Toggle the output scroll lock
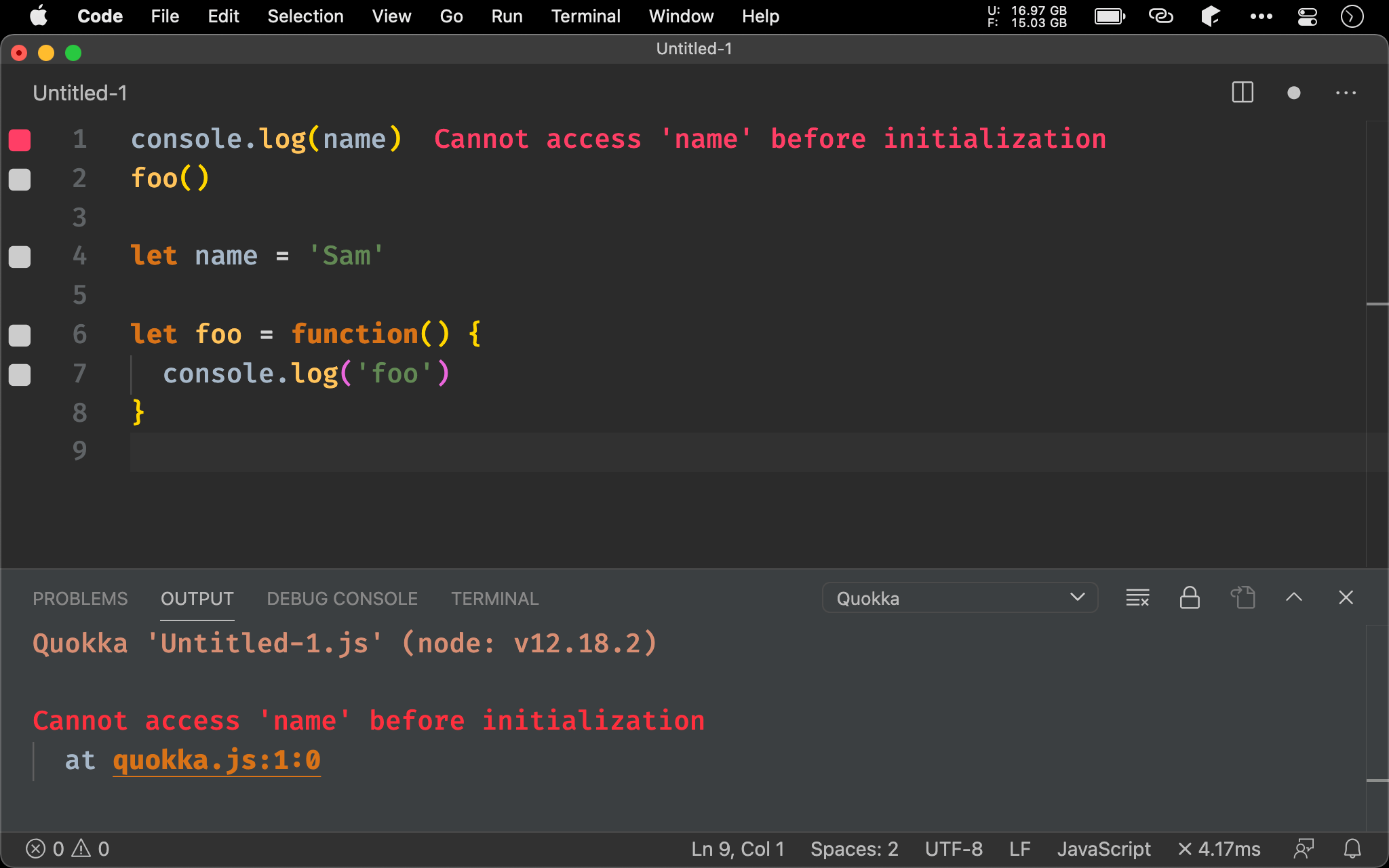This screenshot has width=1389, height=868. tap(1190, 597)
